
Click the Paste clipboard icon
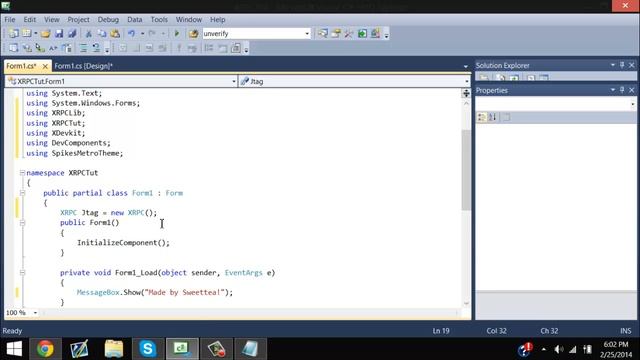click(x=115, y=33)
